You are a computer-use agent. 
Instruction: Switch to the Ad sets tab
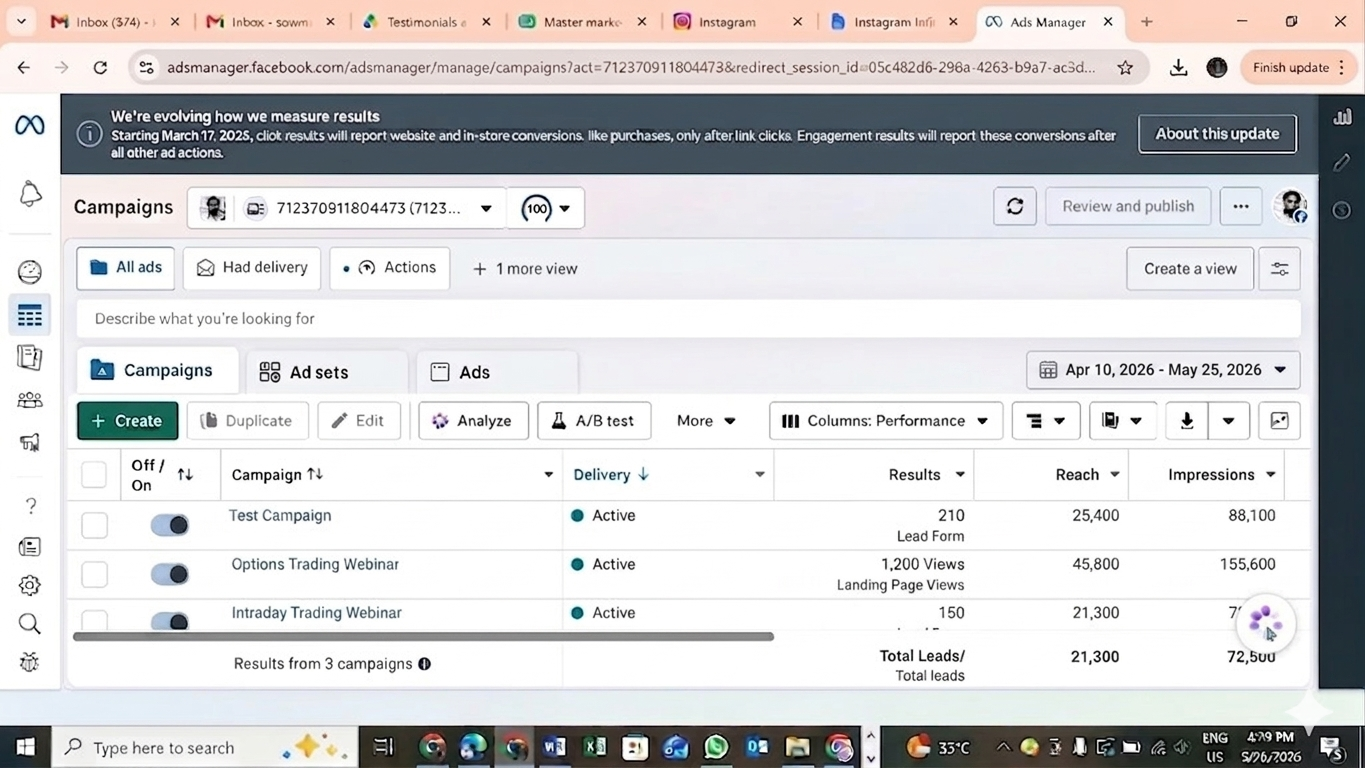tap(327, 372)
